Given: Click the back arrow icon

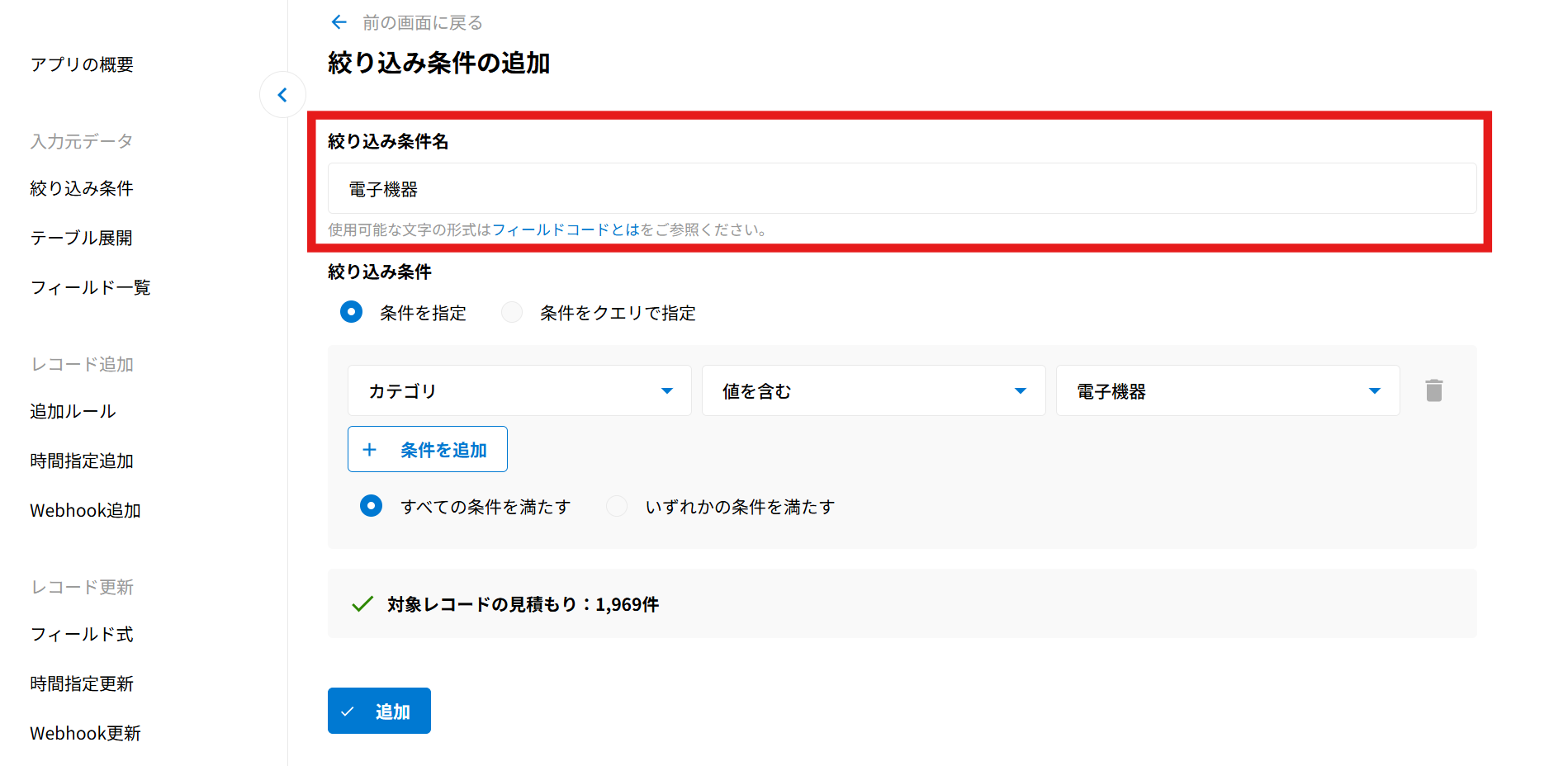Looking at the screenshot, I should (339, 22).
